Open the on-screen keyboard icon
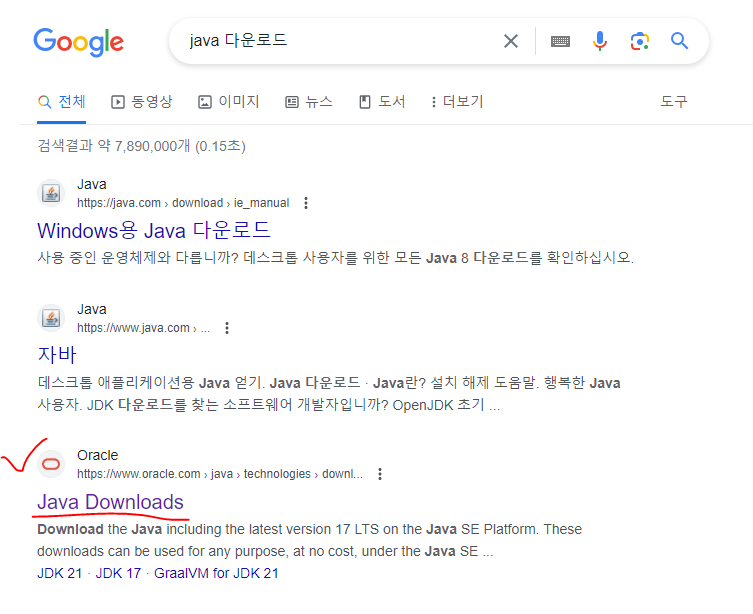The height and width of the screenshot is (614, 753). click(560, 41)
